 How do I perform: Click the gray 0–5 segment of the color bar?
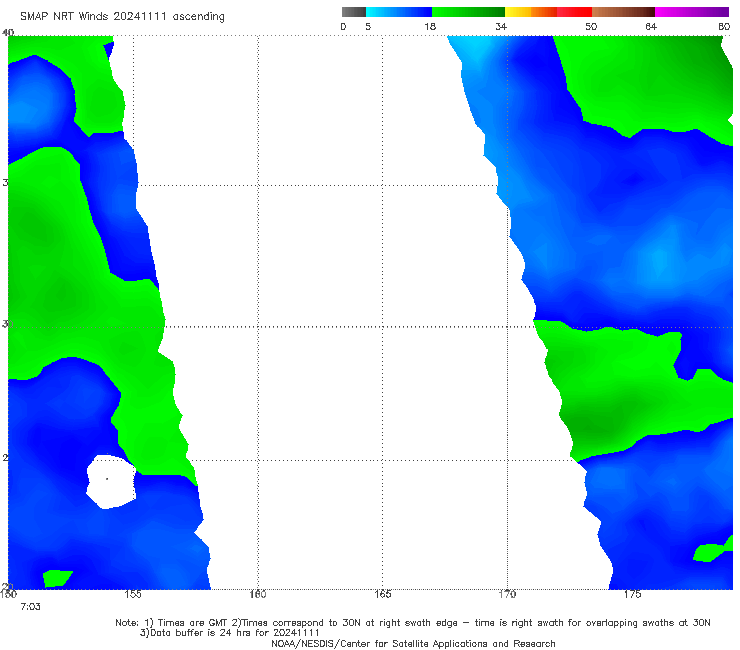[x=354, y=12]
